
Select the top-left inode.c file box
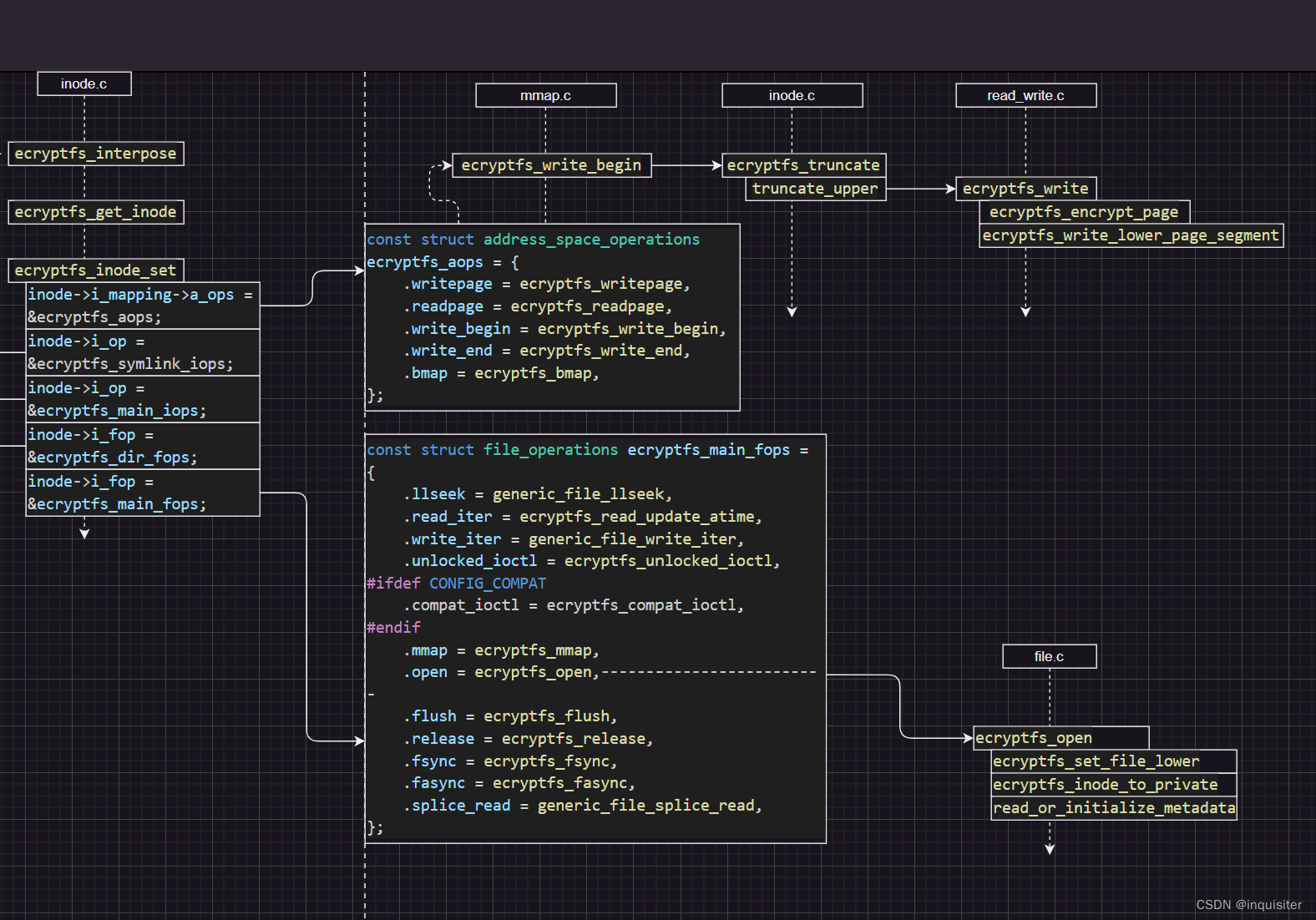tap(84, 83)
